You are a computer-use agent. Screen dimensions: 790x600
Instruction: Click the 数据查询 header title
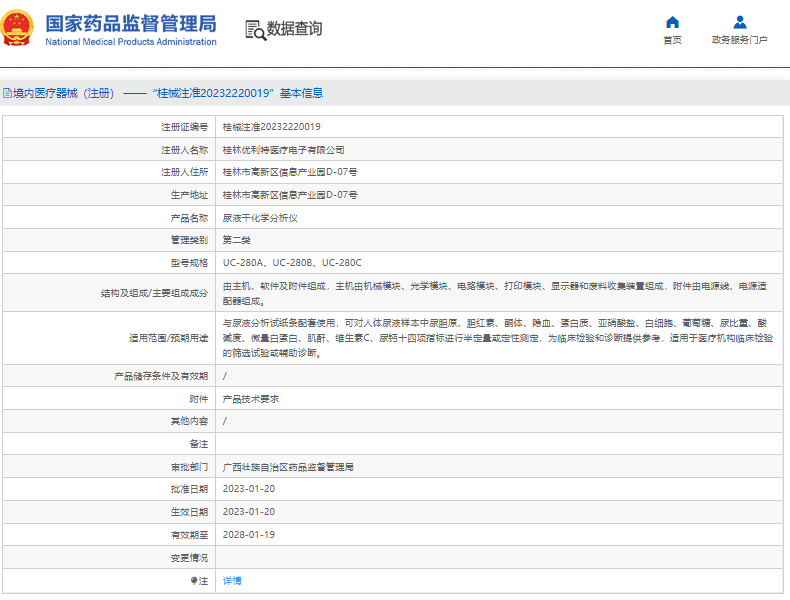(294, 30)
